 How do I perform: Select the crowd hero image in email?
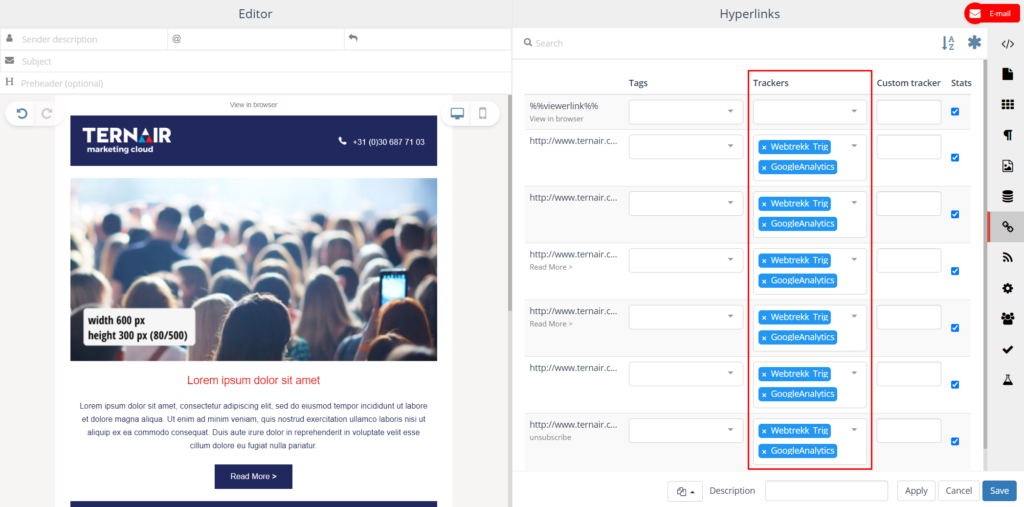pyautogui.click(x=253, y=269)
